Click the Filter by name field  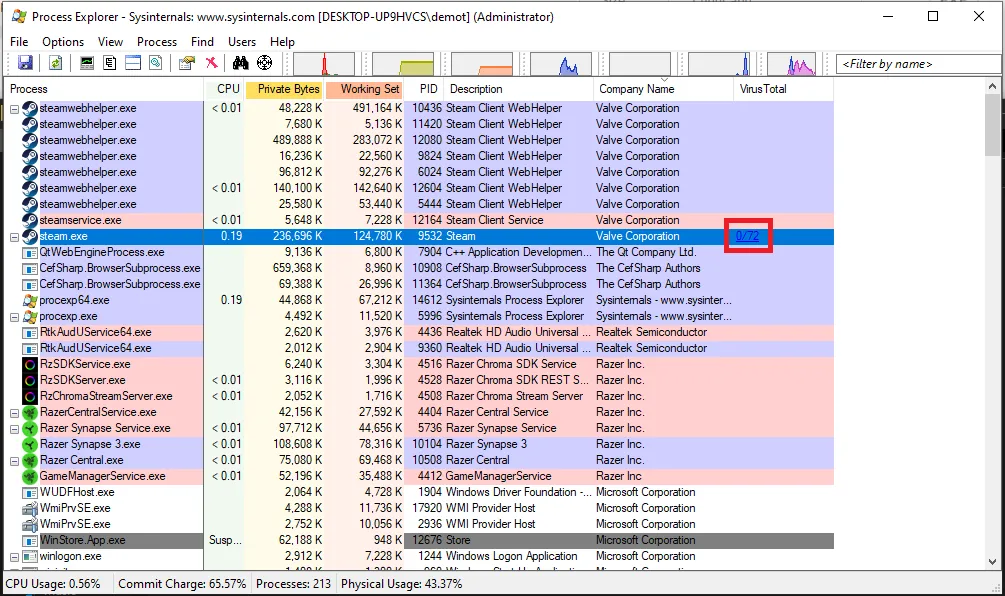(x=918, y=64)
